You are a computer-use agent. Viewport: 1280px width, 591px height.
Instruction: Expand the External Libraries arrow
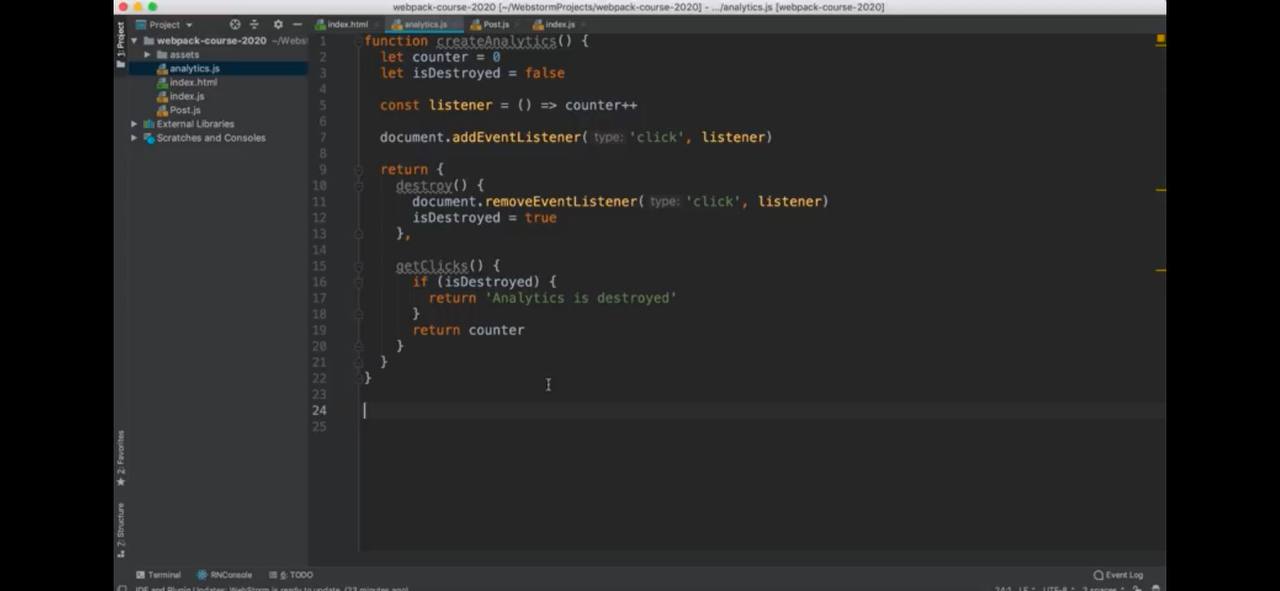134,124
